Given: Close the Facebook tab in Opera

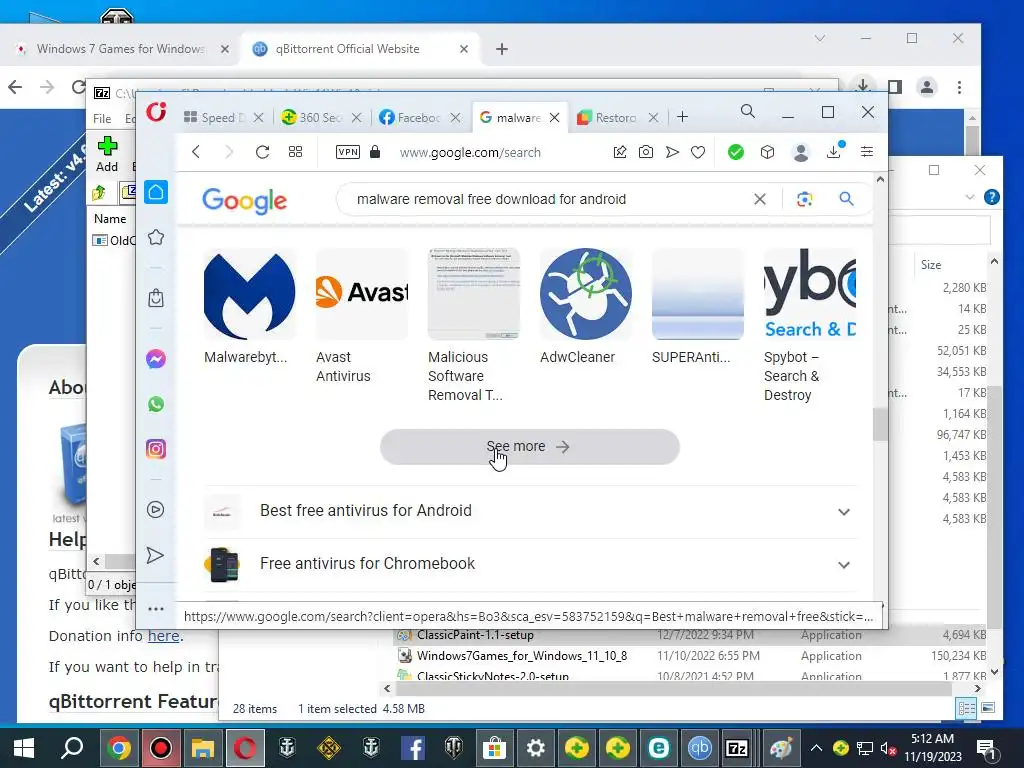Looking at the screenshot, I should point(456,118).
